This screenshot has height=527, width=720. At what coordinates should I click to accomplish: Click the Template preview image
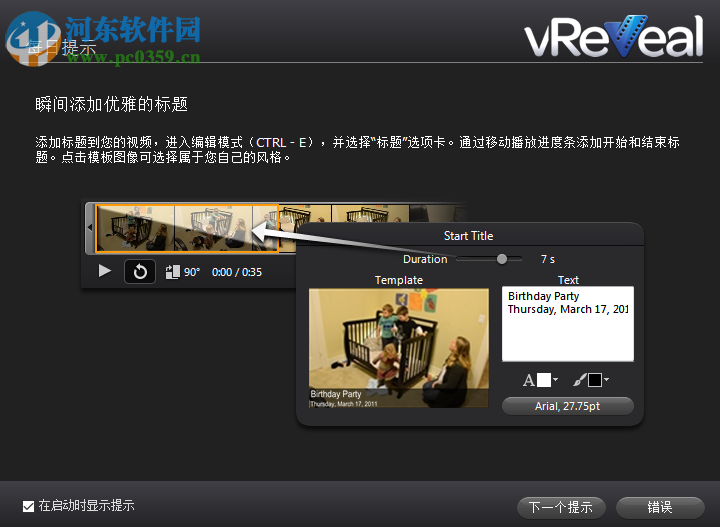[399, 348]
